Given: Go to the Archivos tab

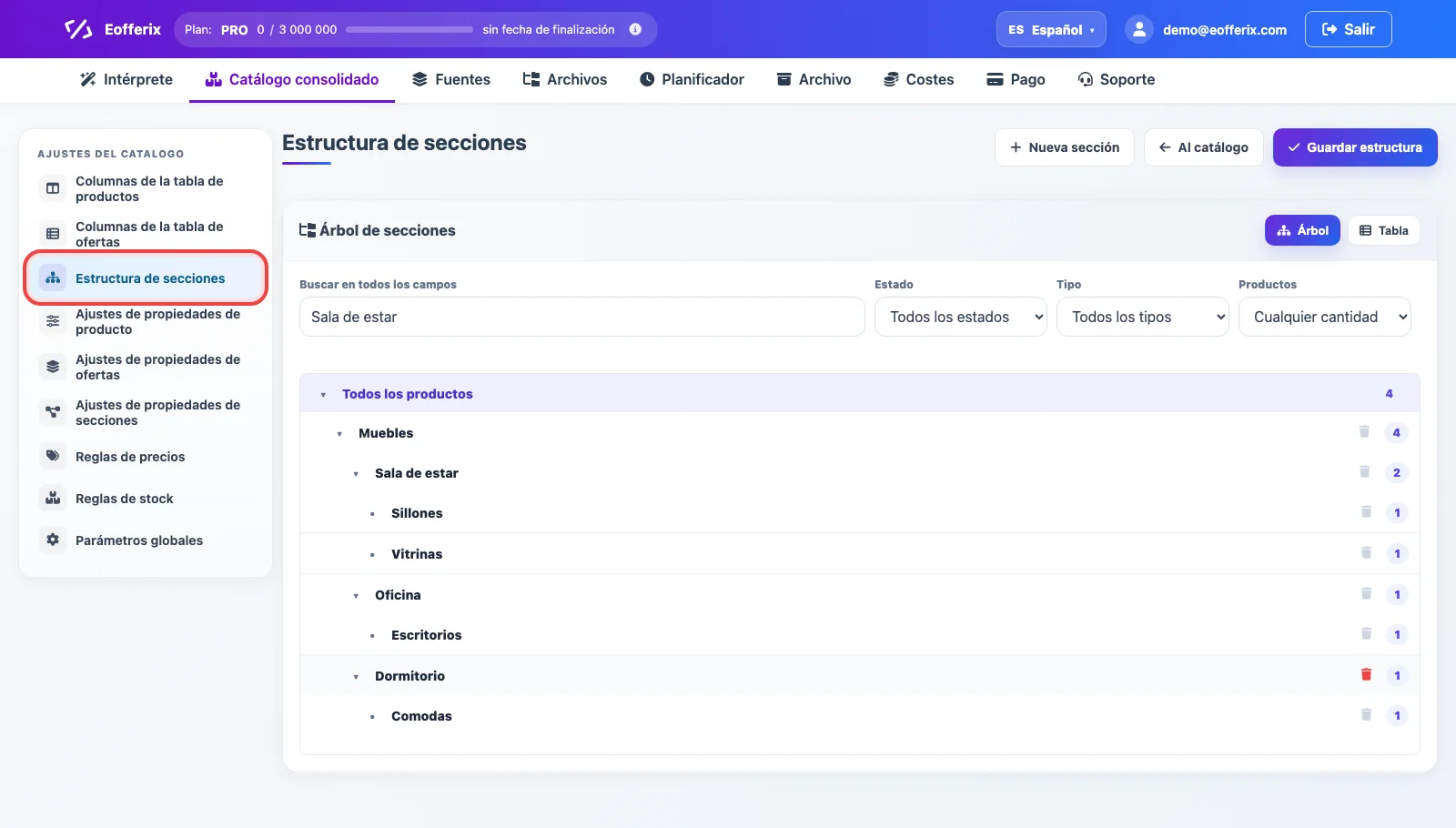Looking at the screenshot, I should pos(565,79).
